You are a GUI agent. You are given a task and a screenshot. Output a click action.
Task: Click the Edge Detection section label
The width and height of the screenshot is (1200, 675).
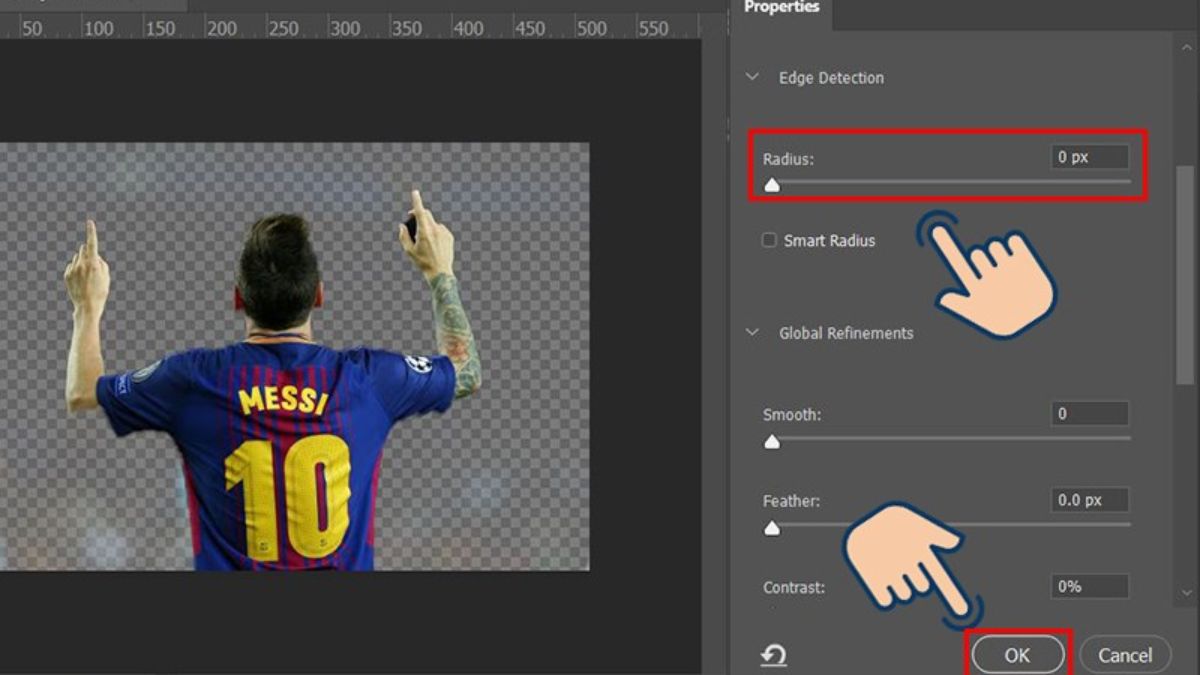[x=831, y=77]
